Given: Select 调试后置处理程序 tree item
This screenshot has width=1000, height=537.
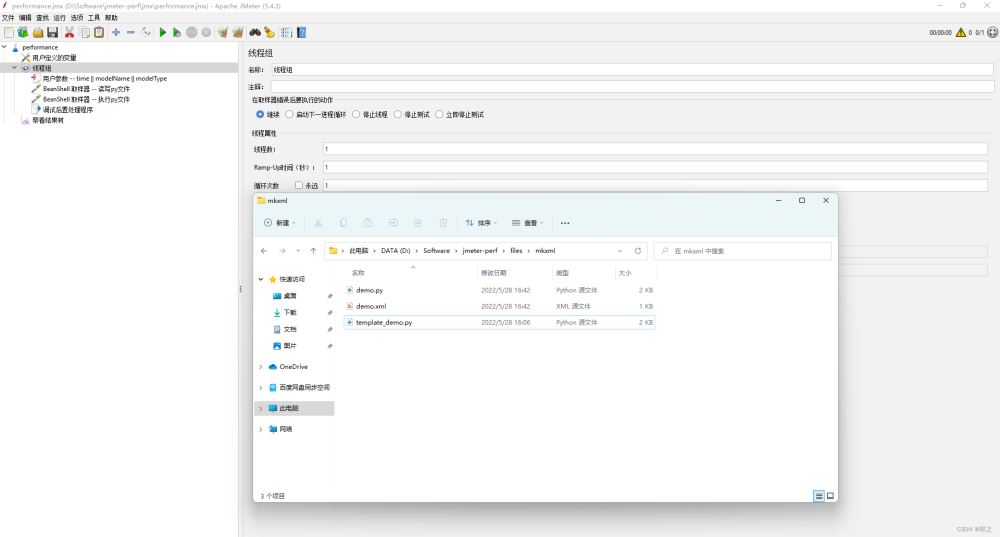Looking at the screenshot, I should [68, 110].
